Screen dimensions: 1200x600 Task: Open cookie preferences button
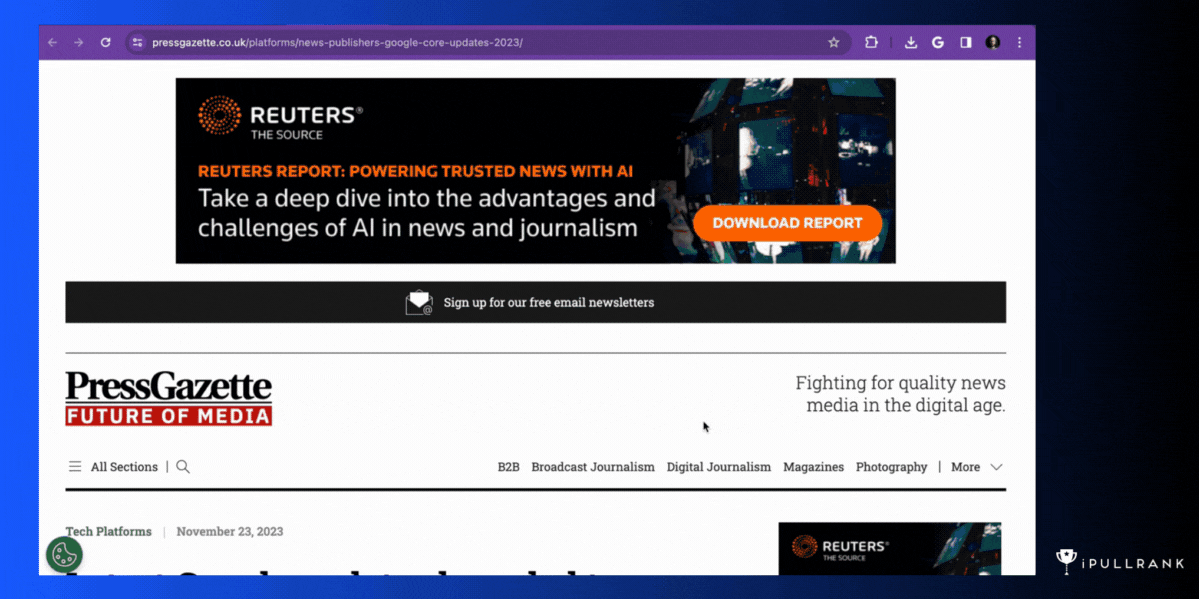point(64,554)
